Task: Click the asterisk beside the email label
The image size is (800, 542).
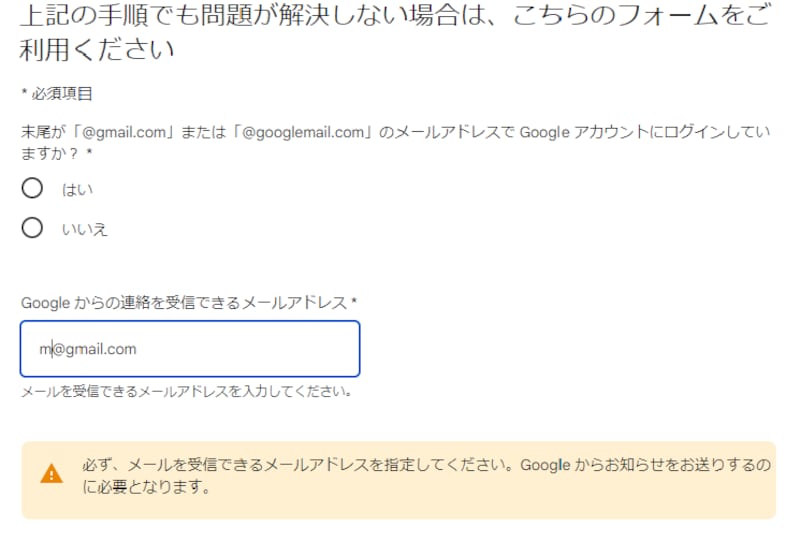Action: tap(355, 302)
